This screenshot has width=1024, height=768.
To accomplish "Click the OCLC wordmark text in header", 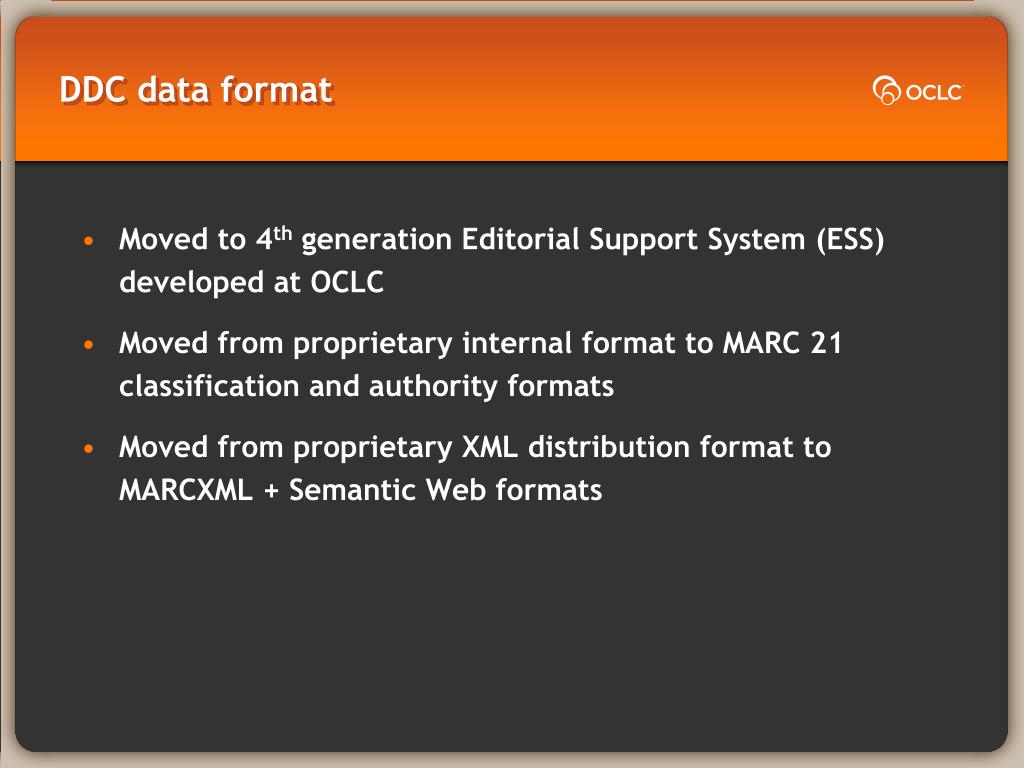I will click(934, 93).
